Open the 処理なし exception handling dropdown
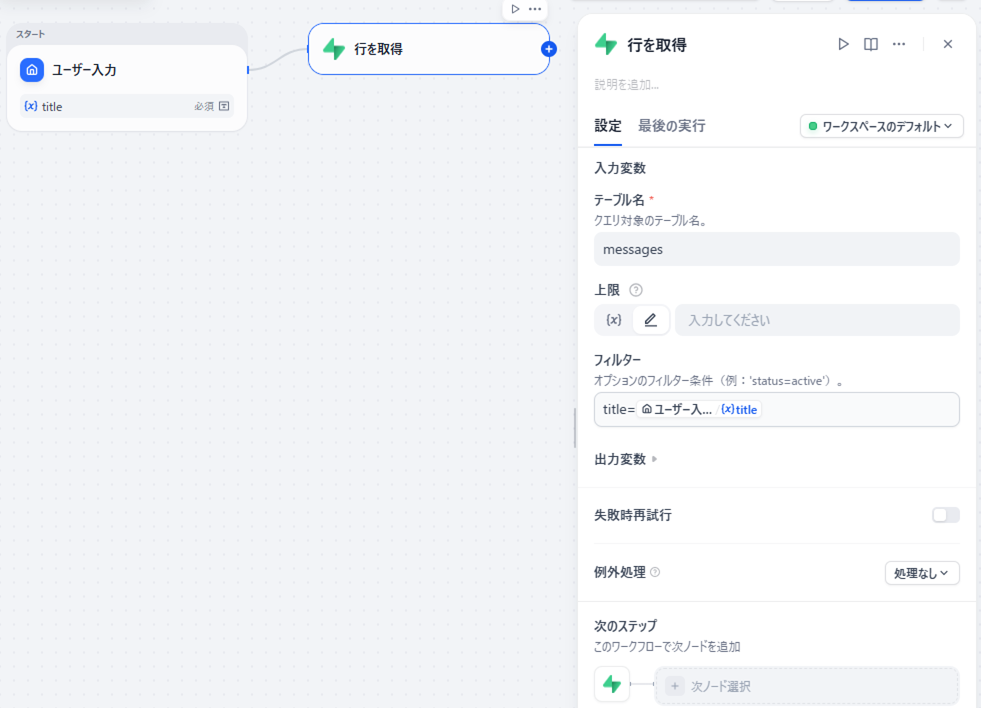The width and height of the screenshot is (981, 708). coord(922,573)
